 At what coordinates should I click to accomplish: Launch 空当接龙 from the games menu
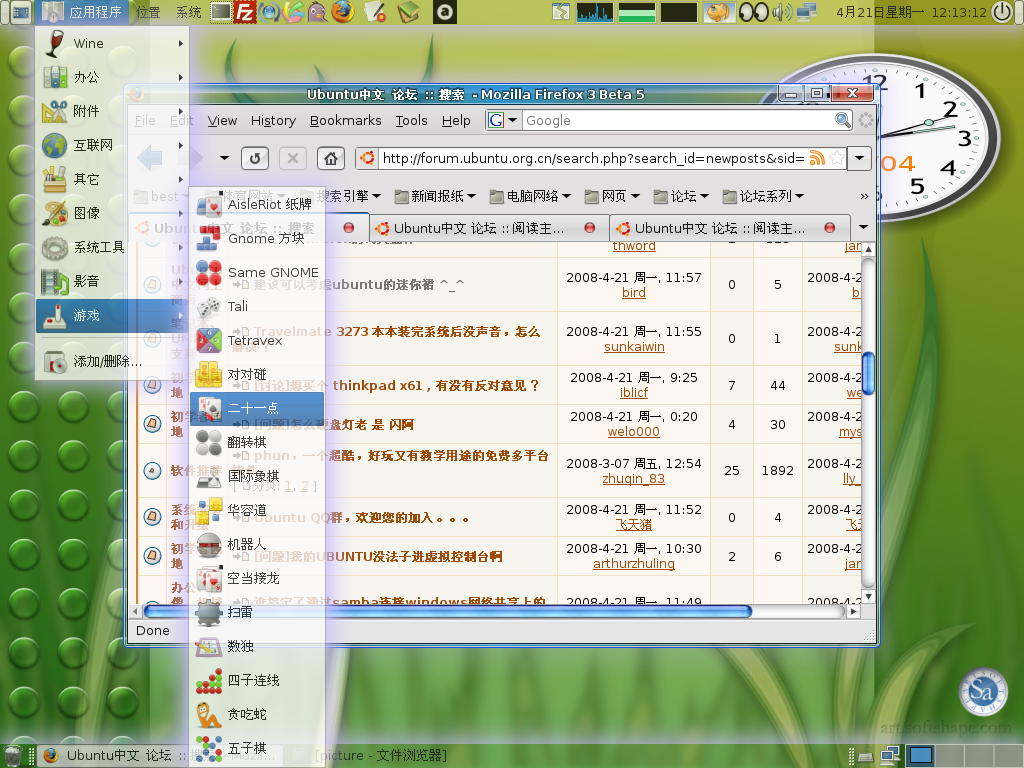[x=257, y=578]
